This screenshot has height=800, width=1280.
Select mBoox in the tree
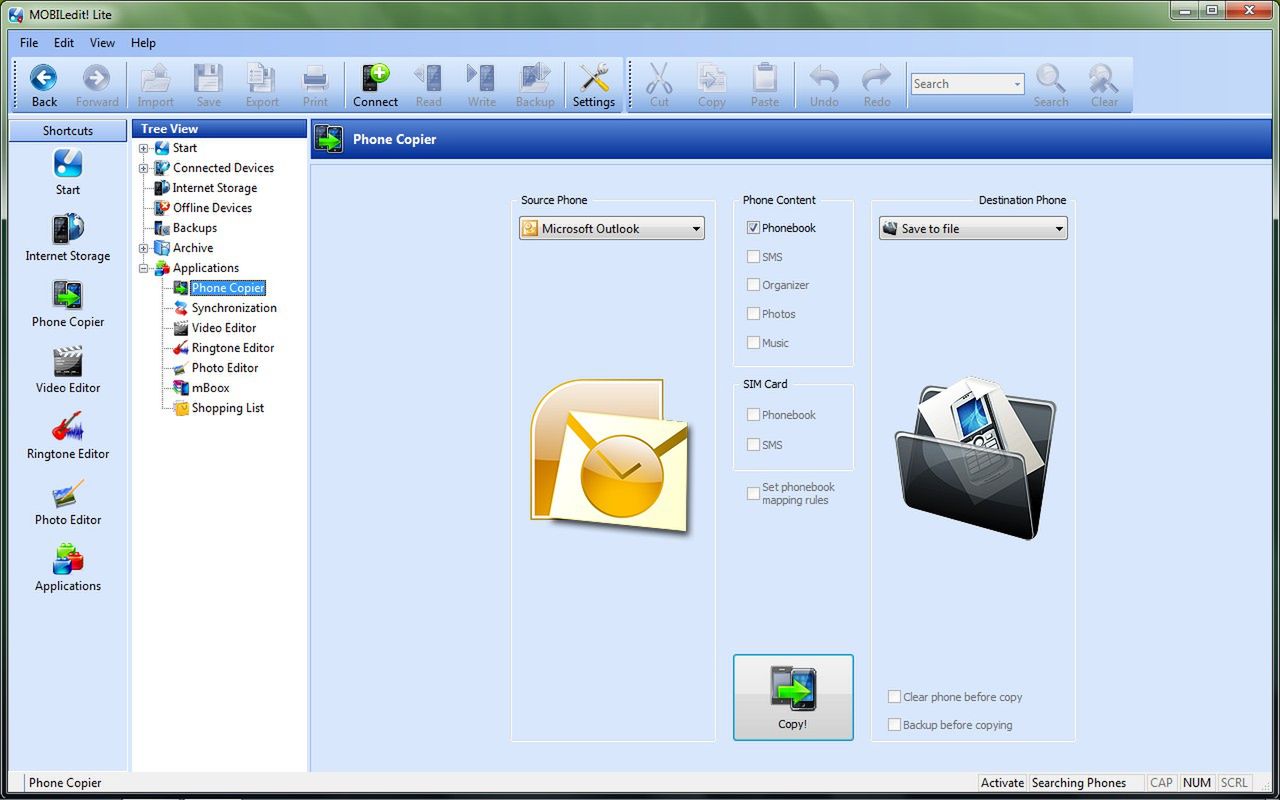point(211,388)
